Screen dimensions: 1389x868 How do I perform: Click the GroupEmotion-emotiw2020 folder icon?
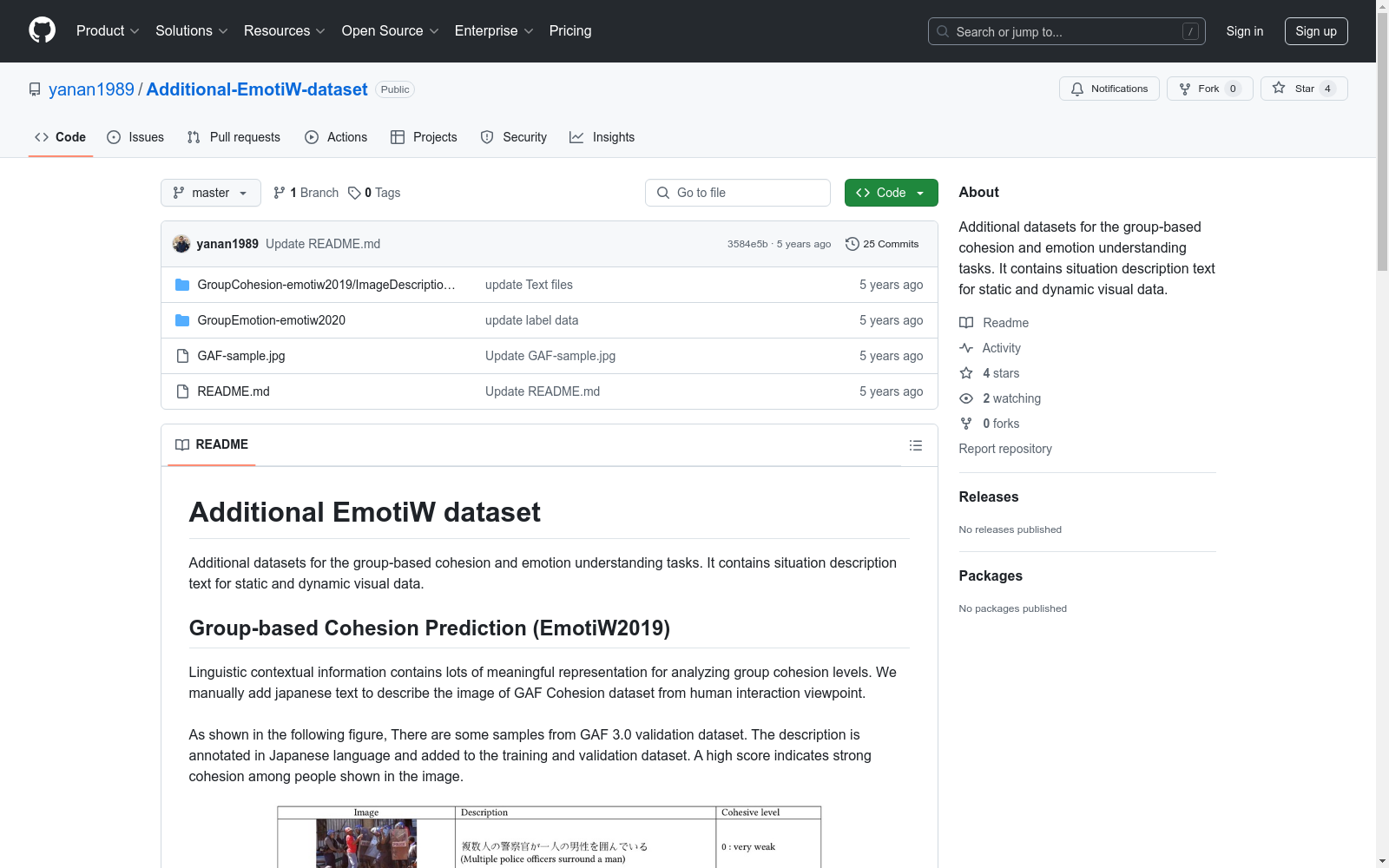coord(182,320)
